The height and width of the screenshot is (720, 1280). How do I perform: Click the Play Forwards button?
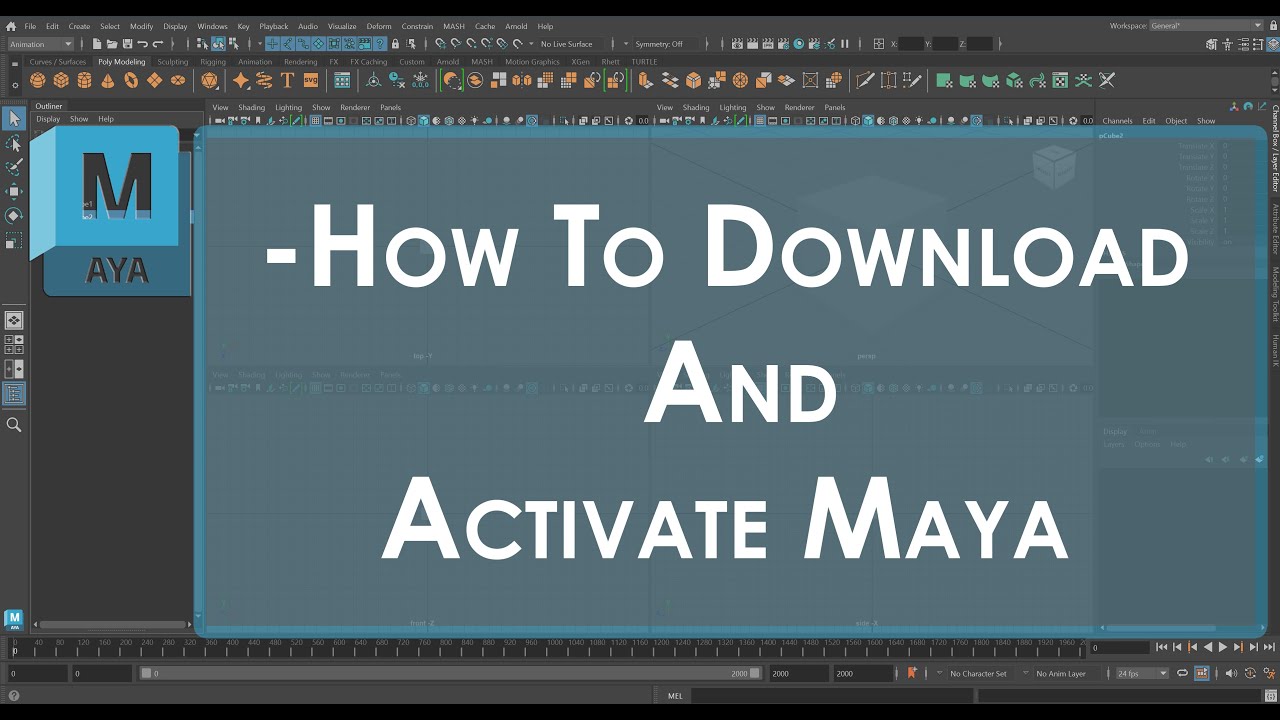1222,648
